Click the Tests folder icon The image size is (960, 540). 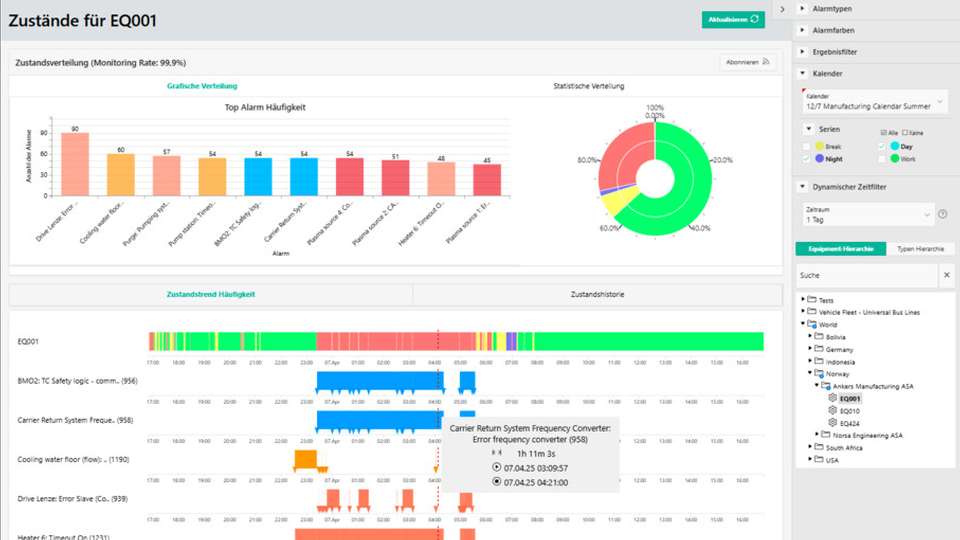point(812,299)
